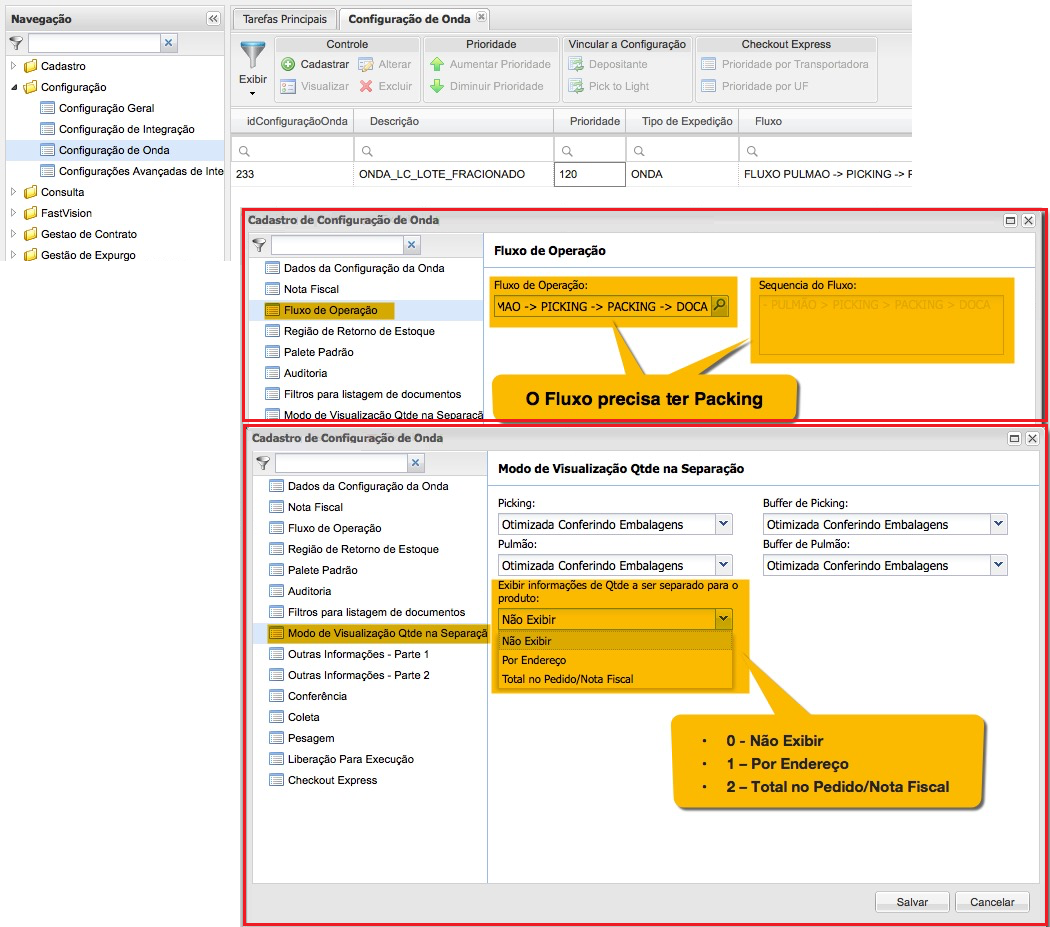Clear filter in upper Cadastro dialog

tap(412, 245)
